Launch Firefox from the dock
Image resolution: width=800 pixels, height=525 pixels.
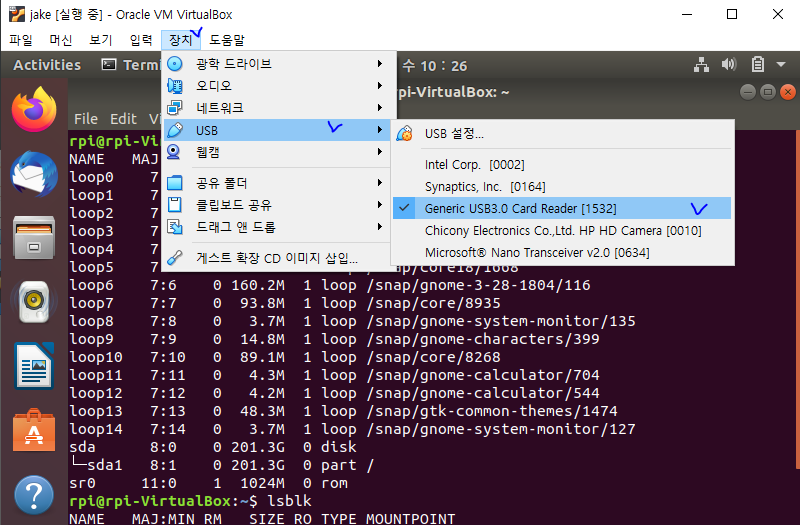[x=34, y=109]
